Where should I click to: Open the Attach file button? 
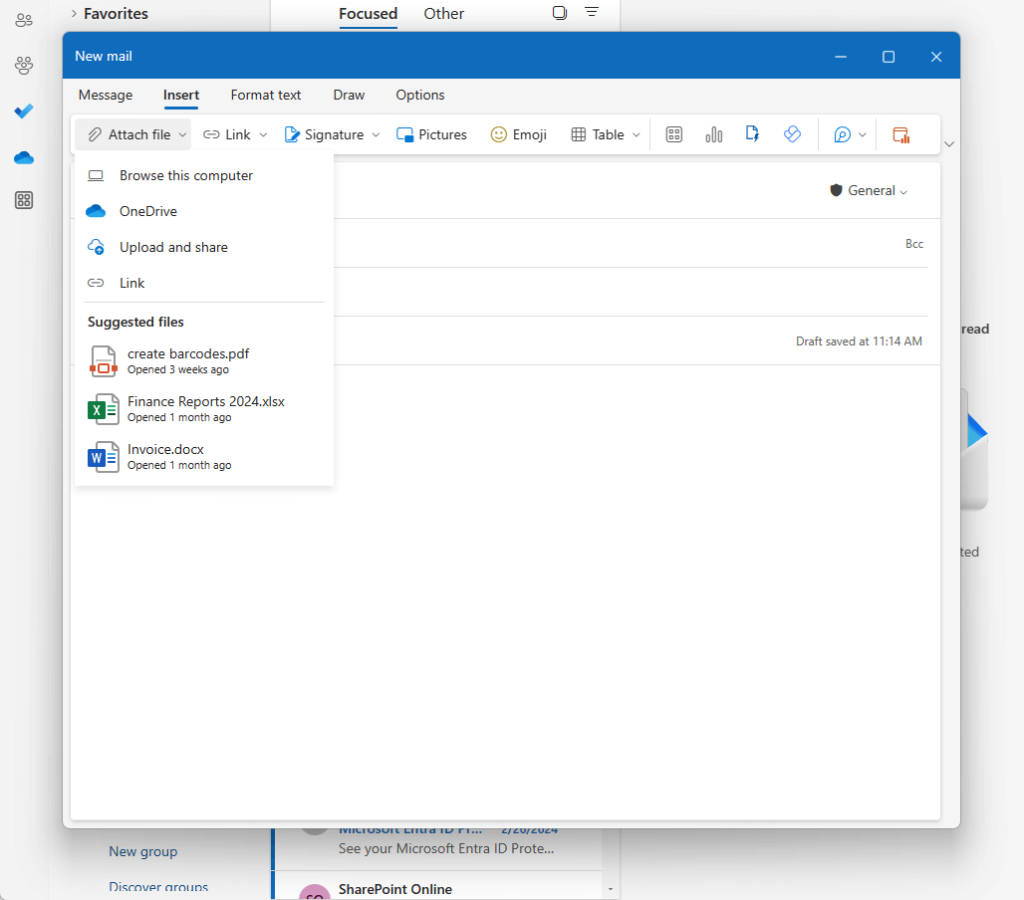[129, 135]
